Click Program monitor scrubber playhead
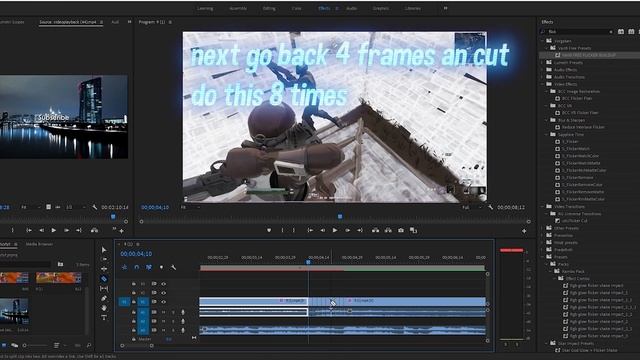This screenshot has height=360, width=640. pos(340,216)
